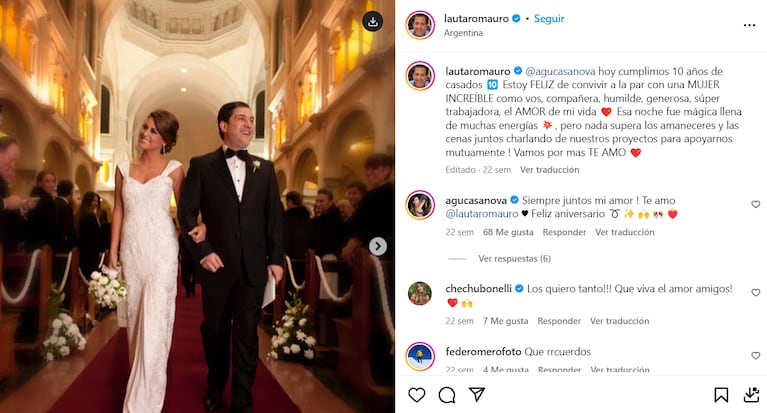Like federomerofoto's comment
The width and height of the screenshot is (767, 413).
[755, 355]
